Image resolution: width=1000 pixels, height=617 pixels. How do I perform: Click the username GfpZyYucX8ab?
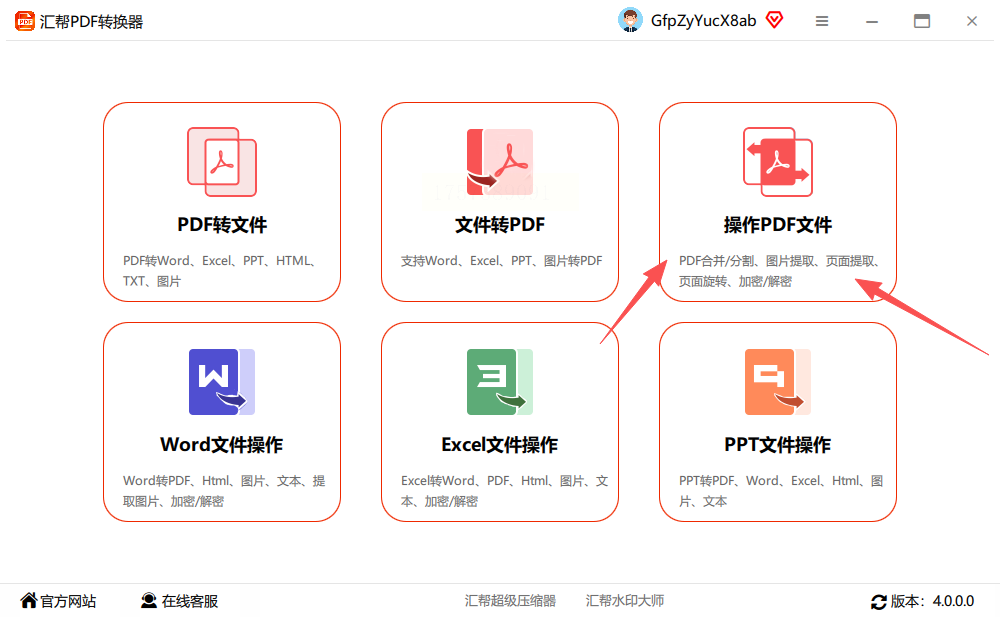point(703,21)
